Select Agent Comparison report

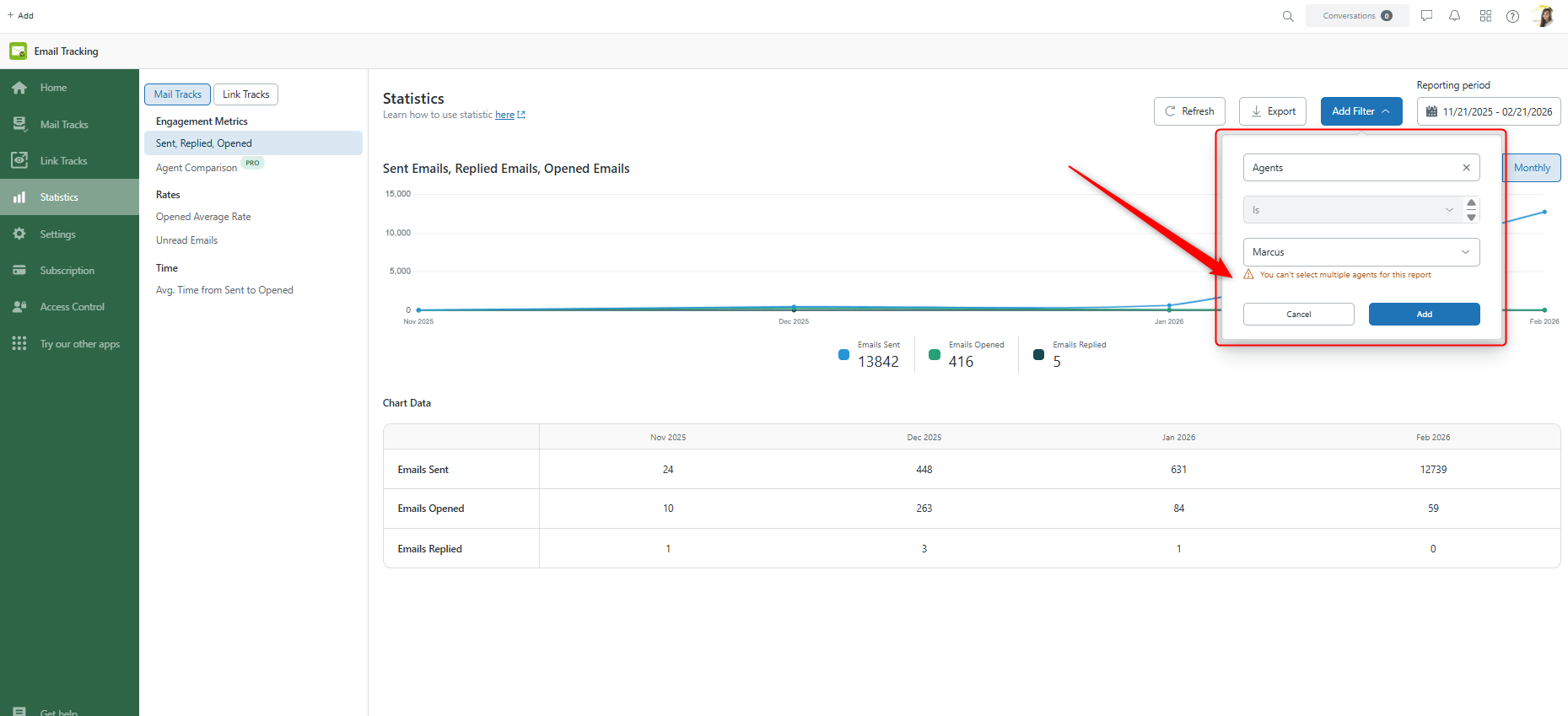coord(197,168)
